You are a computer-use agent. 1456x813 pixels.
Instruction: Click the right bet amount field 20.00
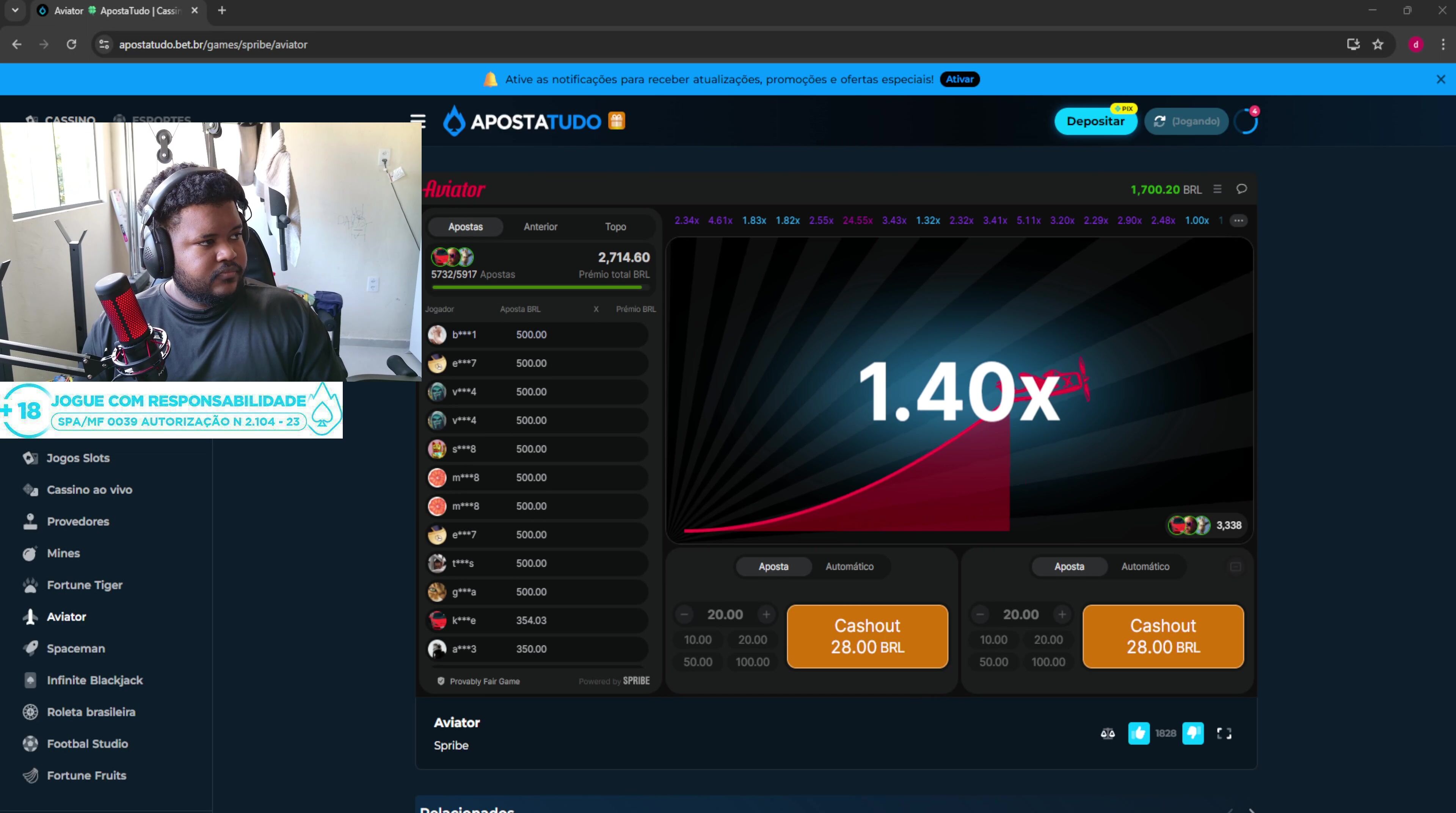1021,614
